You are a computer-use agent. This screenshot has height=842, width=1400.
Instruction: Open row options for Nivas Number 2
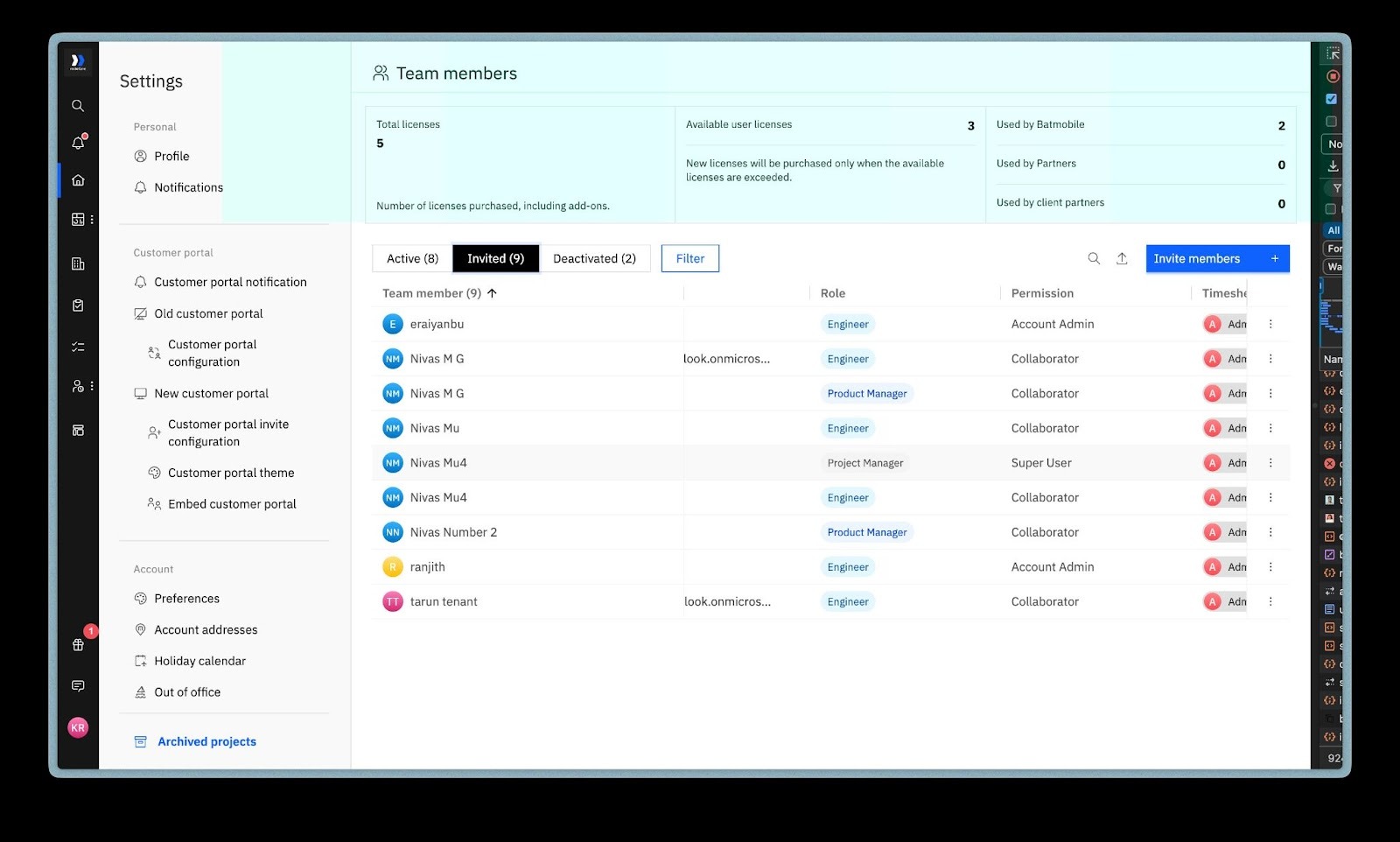(x=1270, y=532)
